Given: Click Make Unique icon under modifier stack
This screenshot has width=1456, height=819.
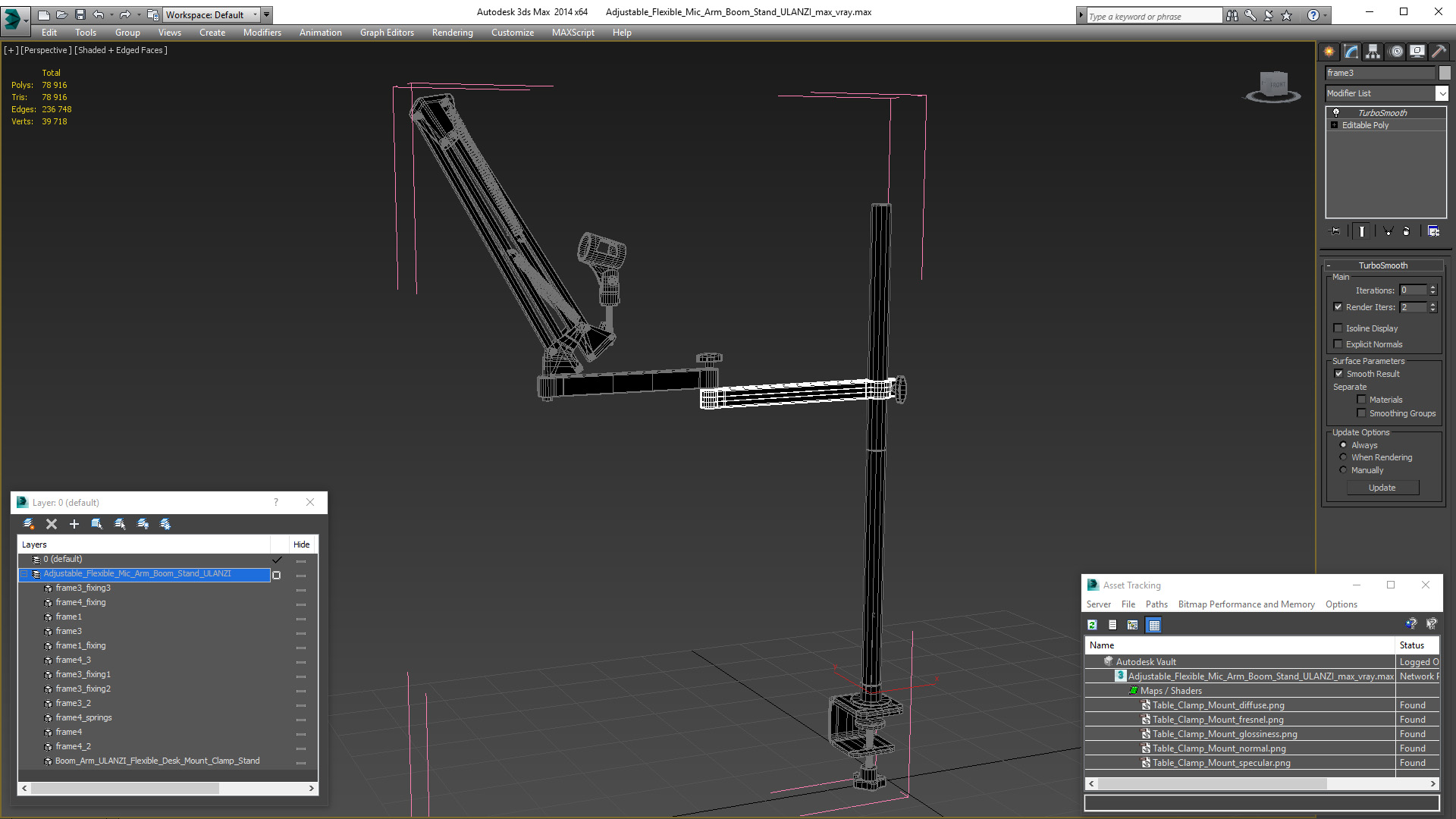Looking at the screenshot, I should [x=1388, y=231].
